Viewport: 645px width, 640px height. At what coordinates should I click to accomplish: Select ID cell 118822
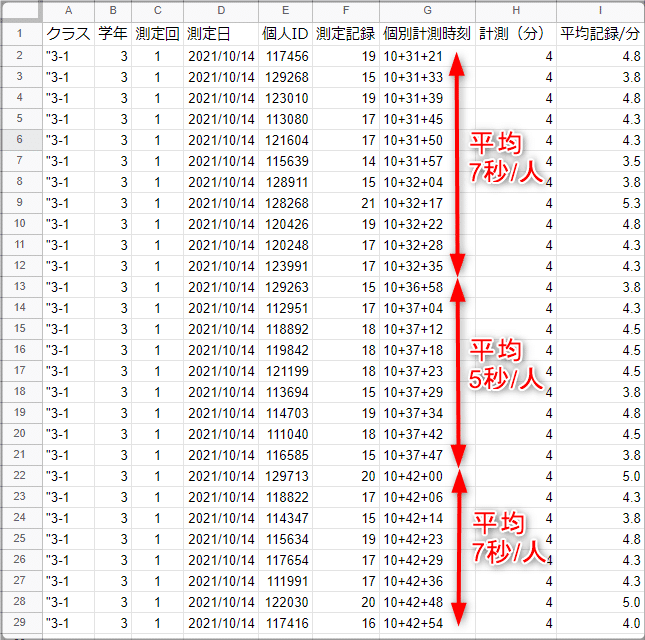[x=285, y=497]
